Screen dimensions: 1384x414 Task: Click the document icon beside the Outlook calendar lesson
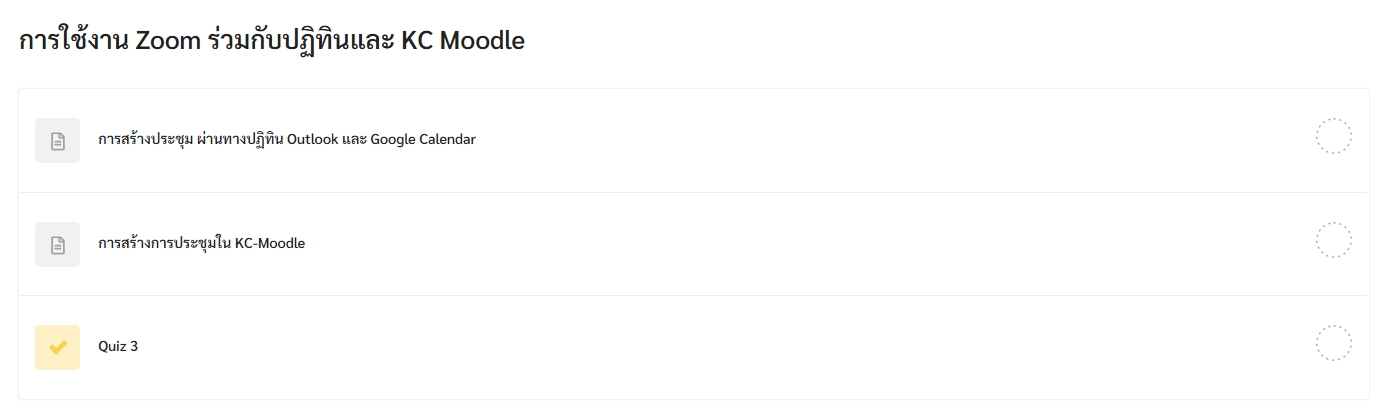click(57, 140)
